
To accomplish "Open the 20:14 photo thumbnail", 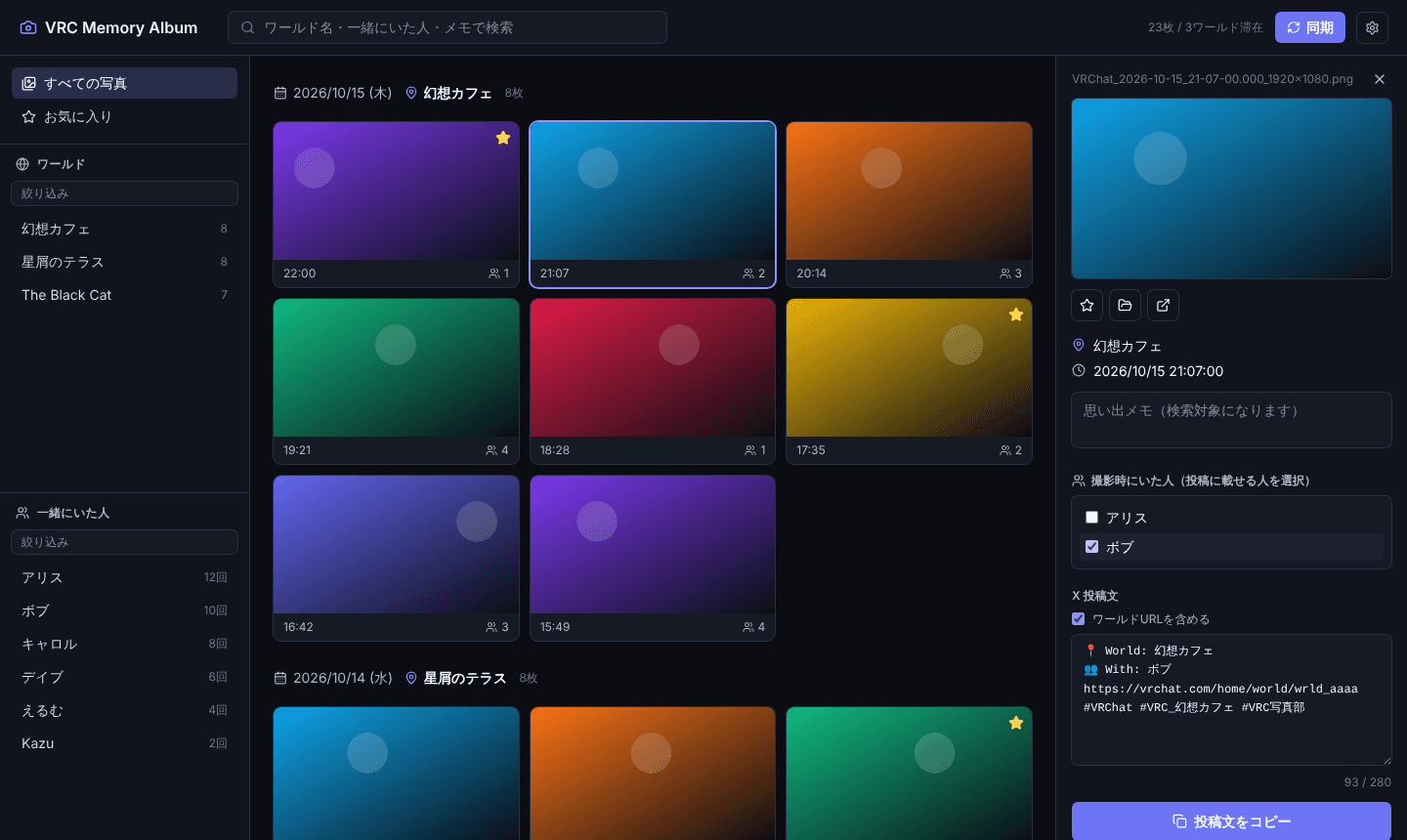I will [x=909, y=204].
